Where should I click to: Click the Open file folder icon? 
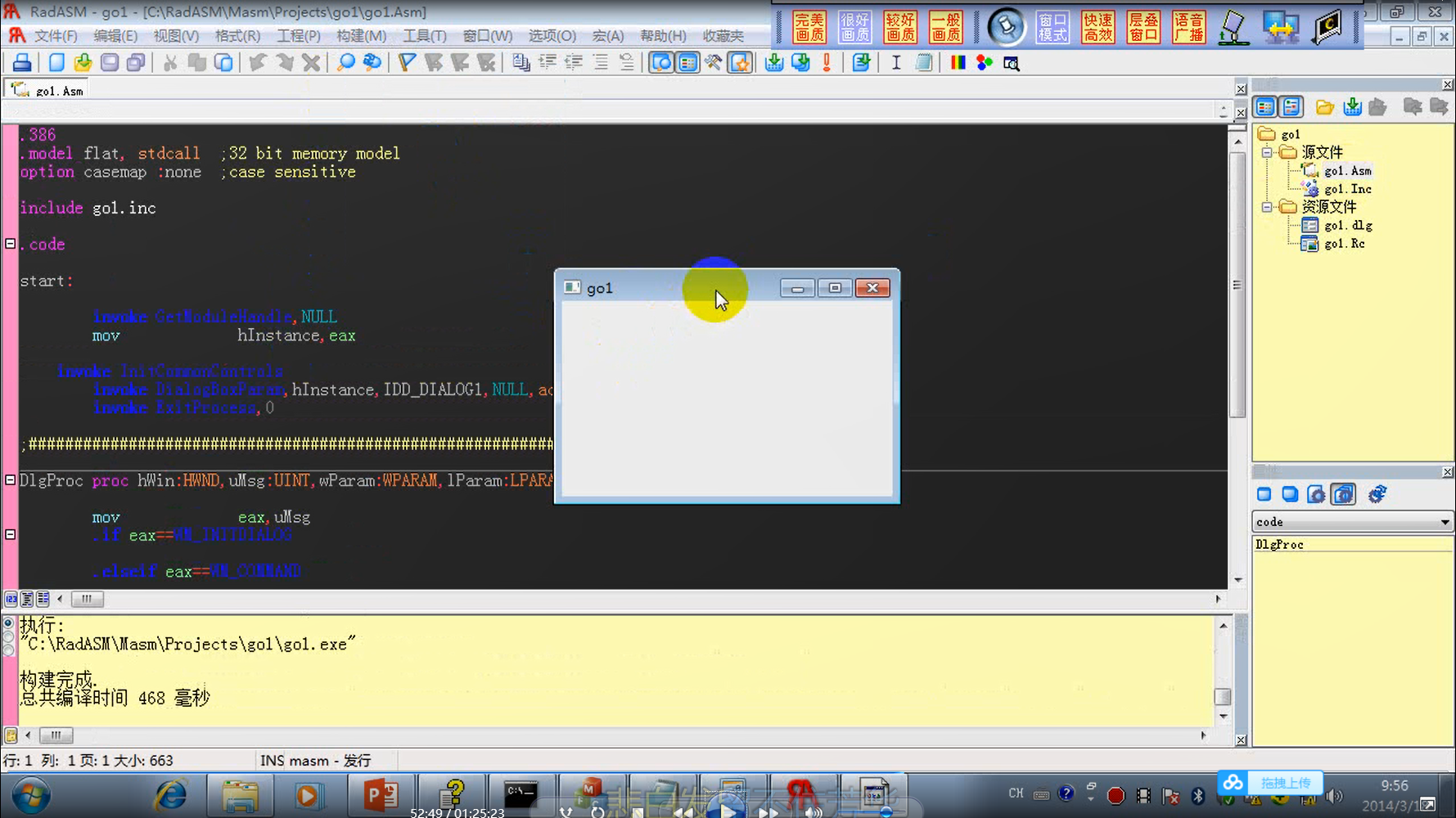pos(83,63)
